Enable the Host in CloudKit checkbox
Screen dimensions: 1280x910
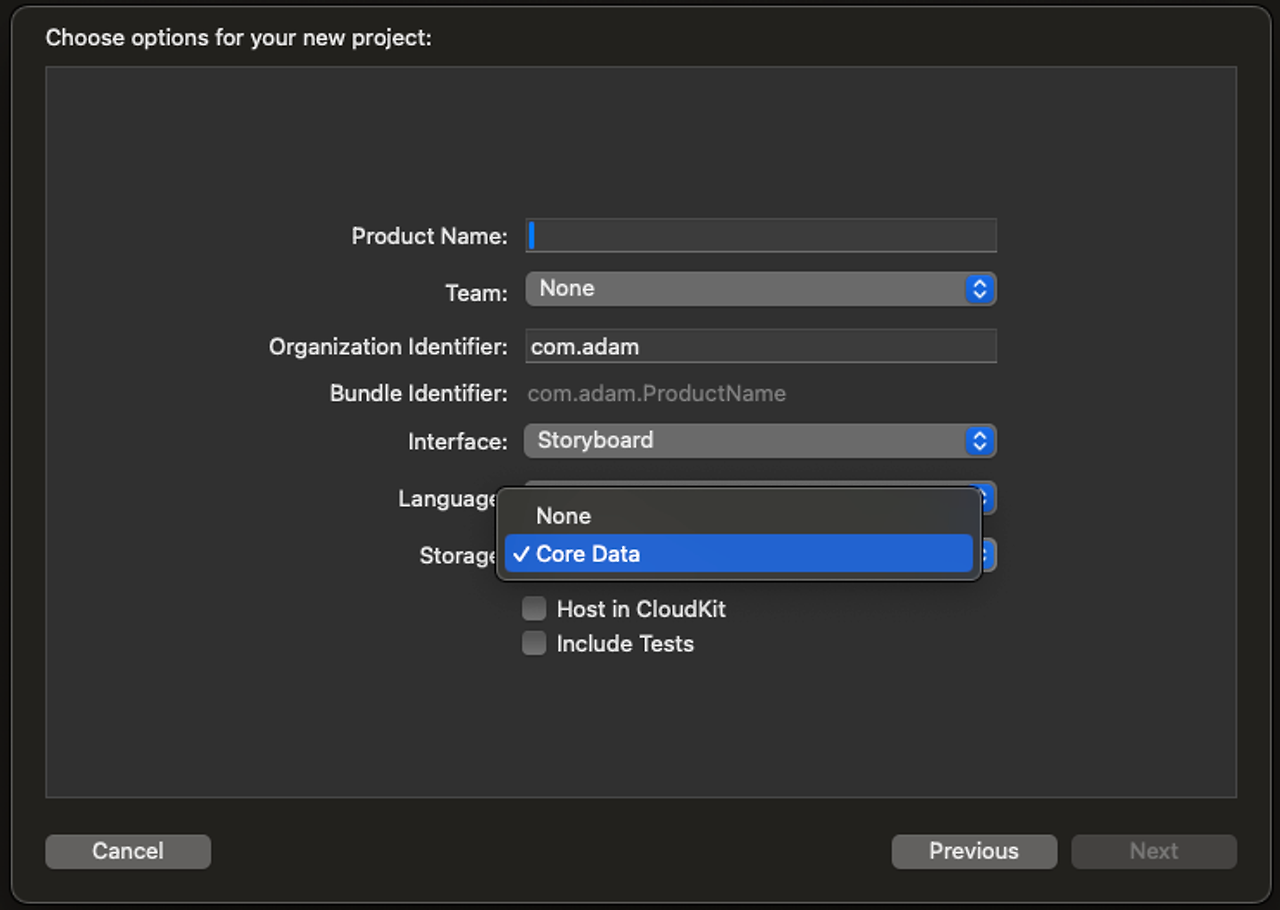(535, 609)
